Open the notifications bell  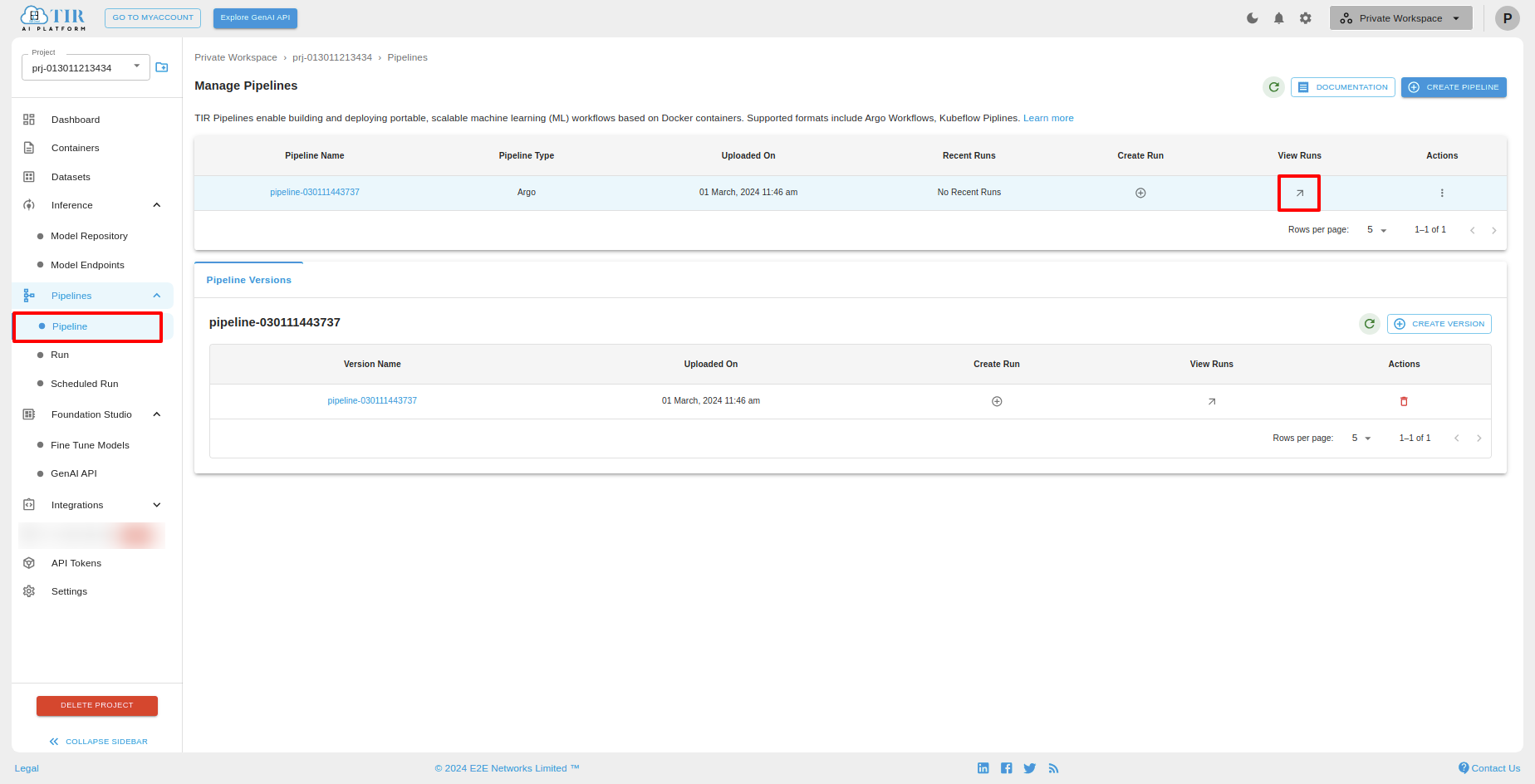tap(1279, 18)
